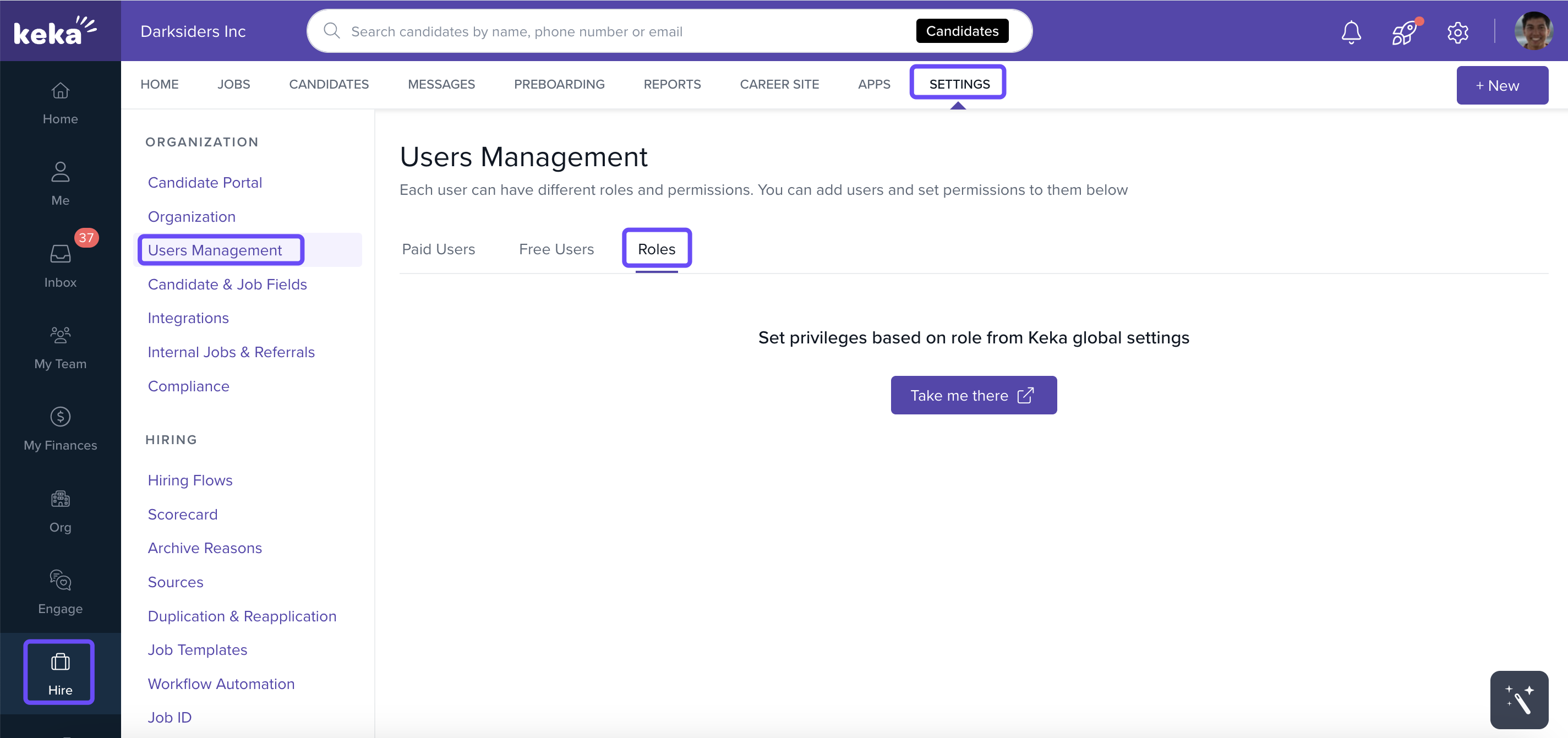This screenshot has width=1568, height=738.
Task: Open the Workflow Automation link
Action: point(221,684)
